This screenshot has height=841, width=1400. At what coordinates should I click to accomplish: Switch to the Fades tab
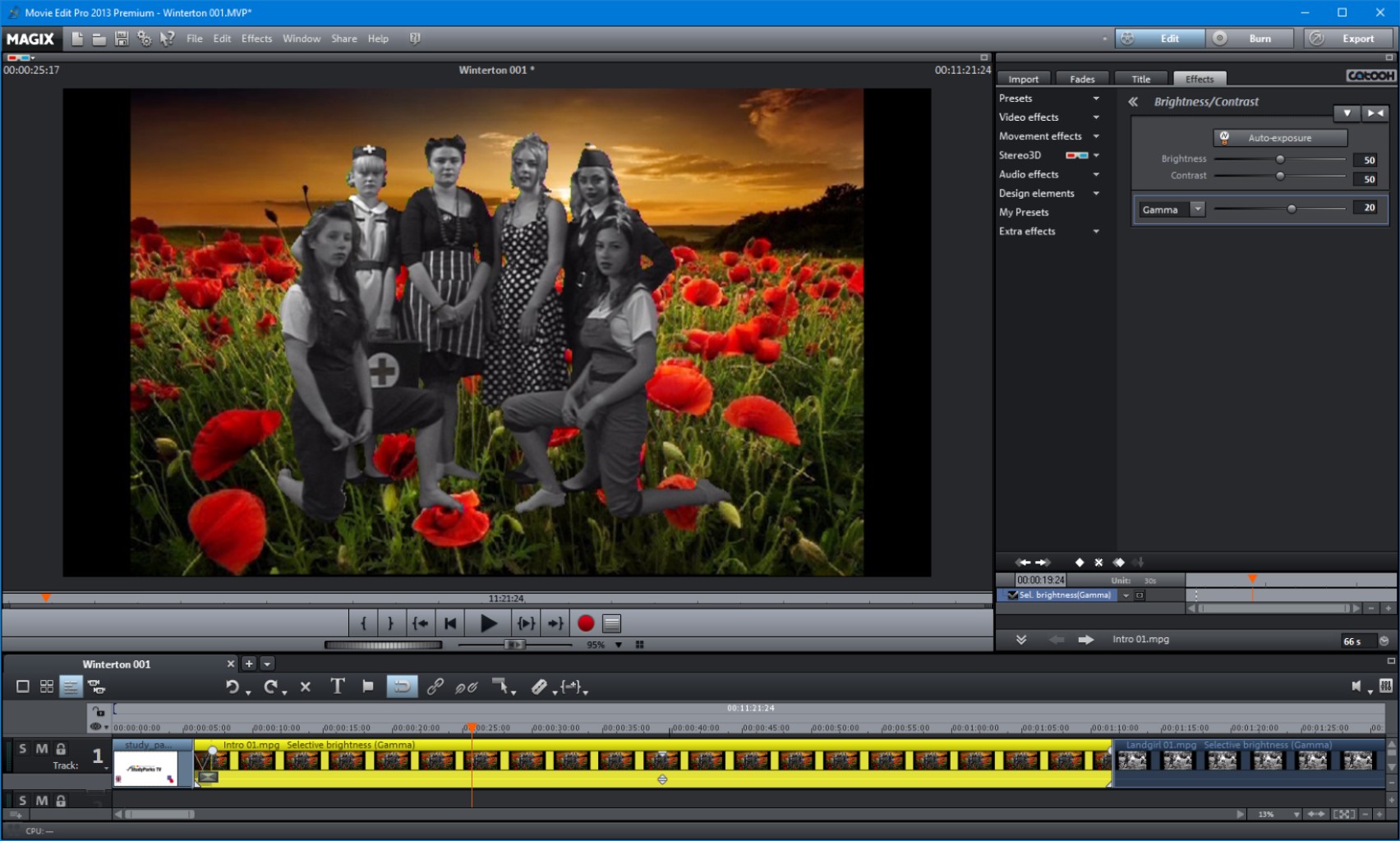click(x=1082, y=79)
